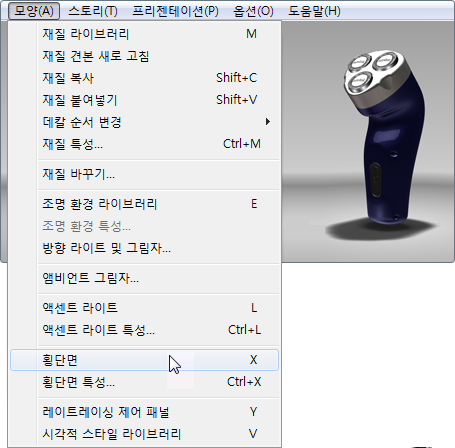The width and height of the screenshot is (455, 448).
Task: Open 횡단면 특성... menu entry
Action: pos(144,382)
